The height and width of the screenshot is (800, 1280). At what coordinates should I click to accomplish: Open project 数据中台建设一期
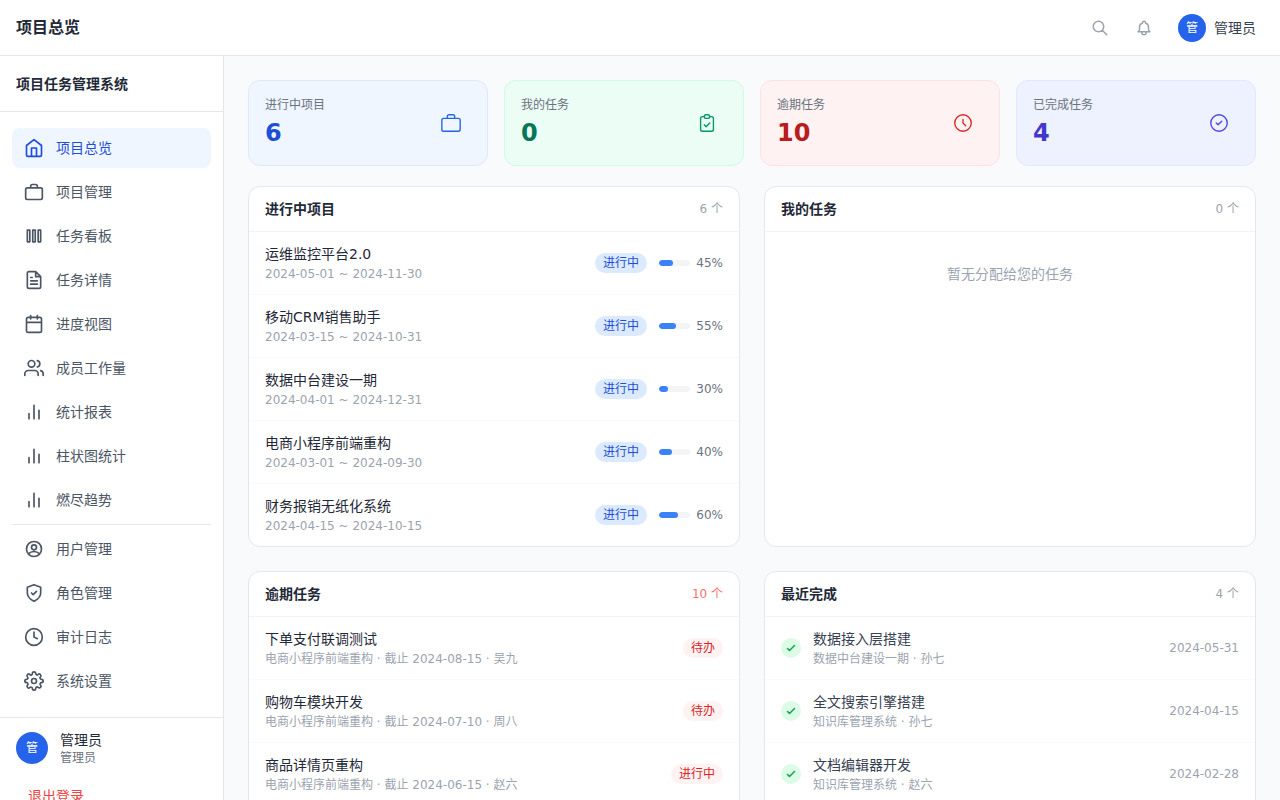[494, 389]
